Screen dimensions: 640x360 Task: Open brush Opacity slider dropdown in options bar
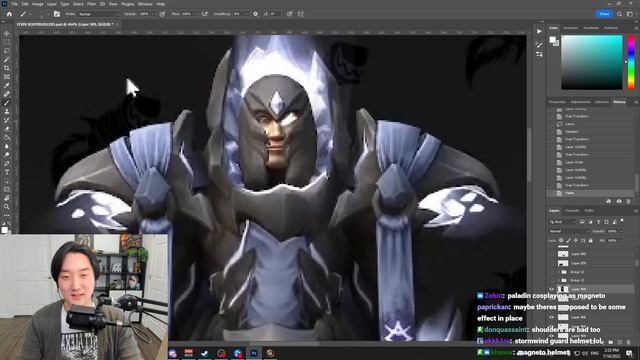coord(153,14)
